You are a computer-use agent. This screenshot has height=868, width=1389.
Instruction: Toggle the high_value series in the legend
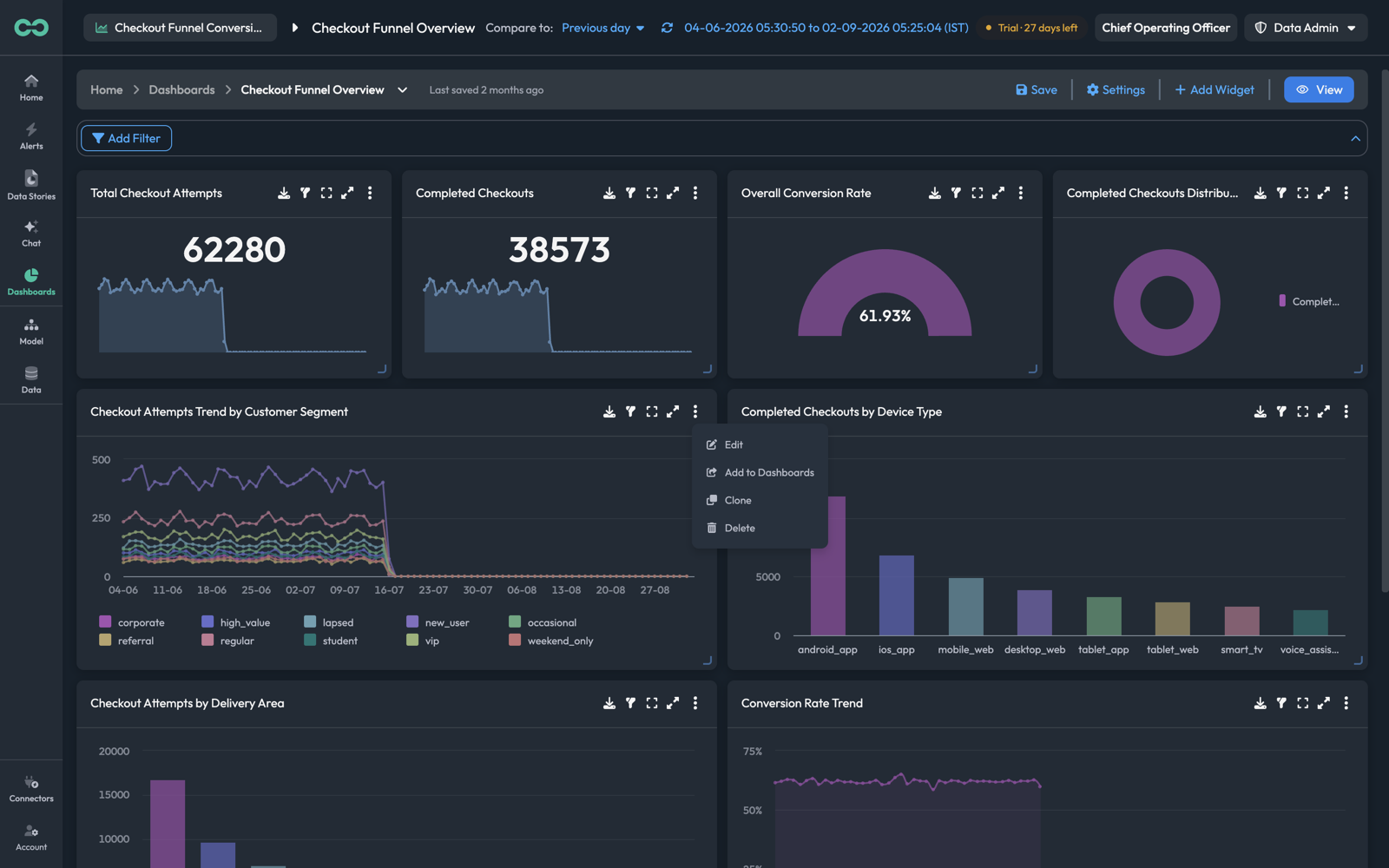[x=236, y=622]
